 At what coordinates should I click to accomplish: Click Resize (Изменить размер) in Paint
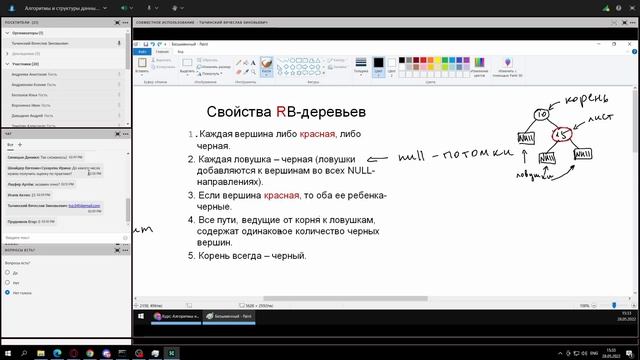(x=213, y=67)
